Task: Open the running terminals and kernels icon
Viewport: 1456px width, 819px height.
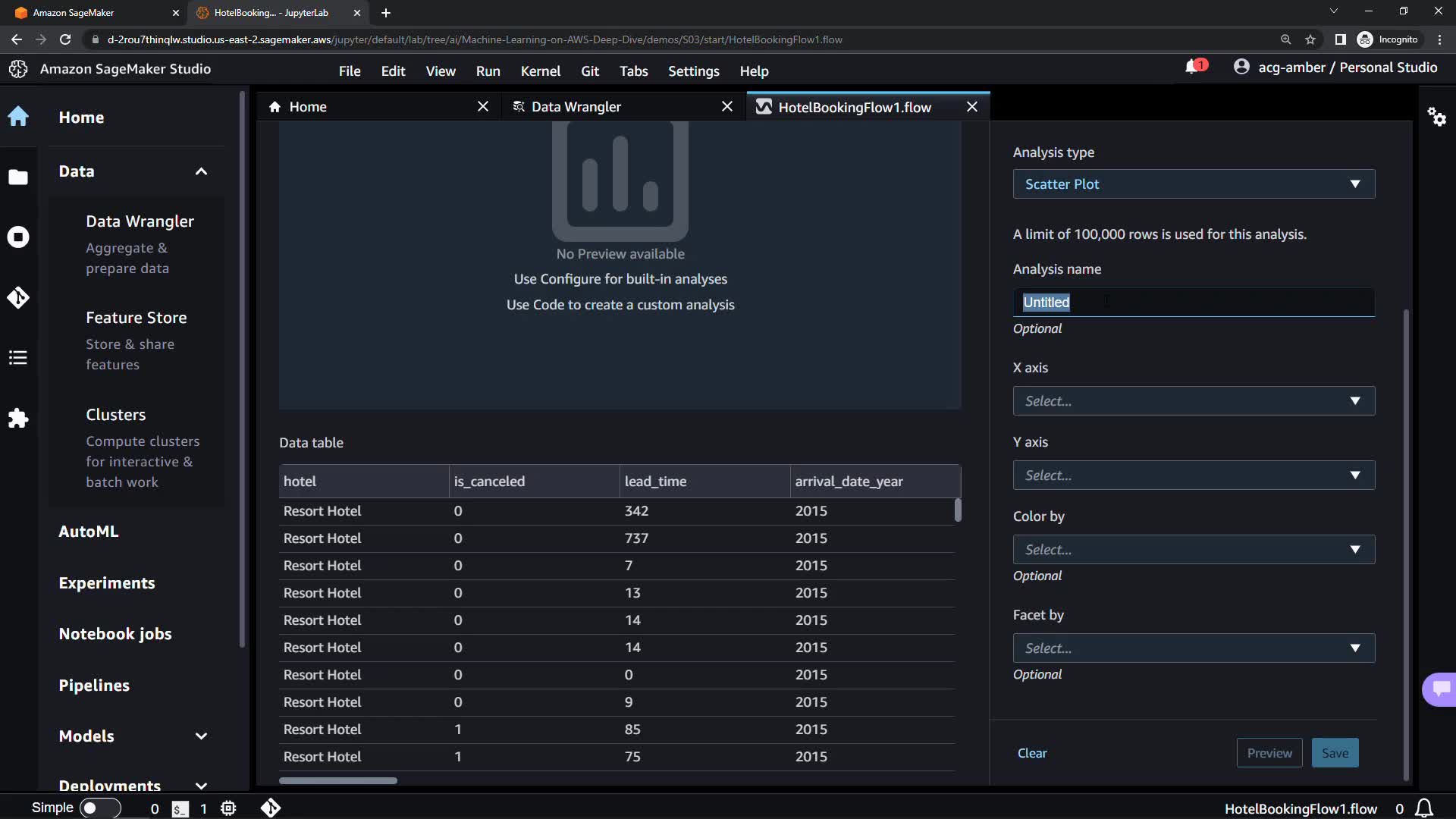Action: (x=18, y=237)
